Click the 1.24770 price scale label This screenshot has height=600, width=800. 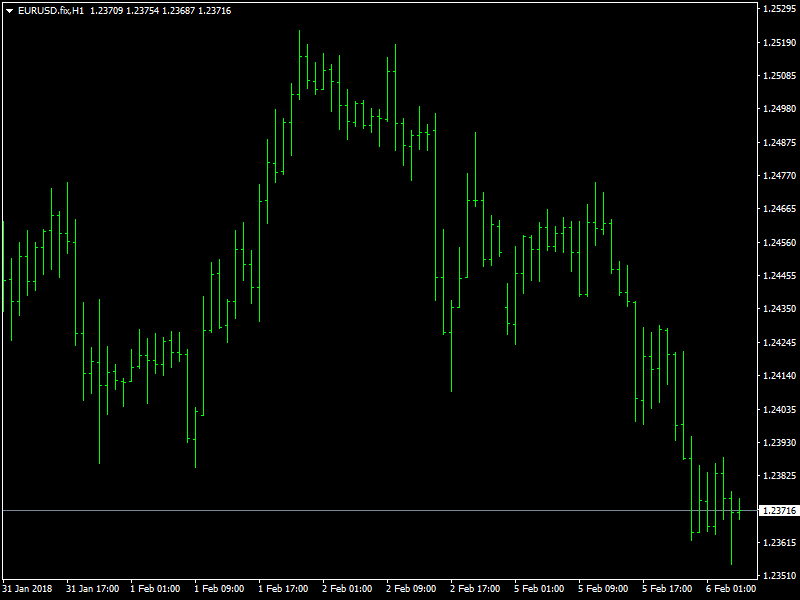point(779,176)
